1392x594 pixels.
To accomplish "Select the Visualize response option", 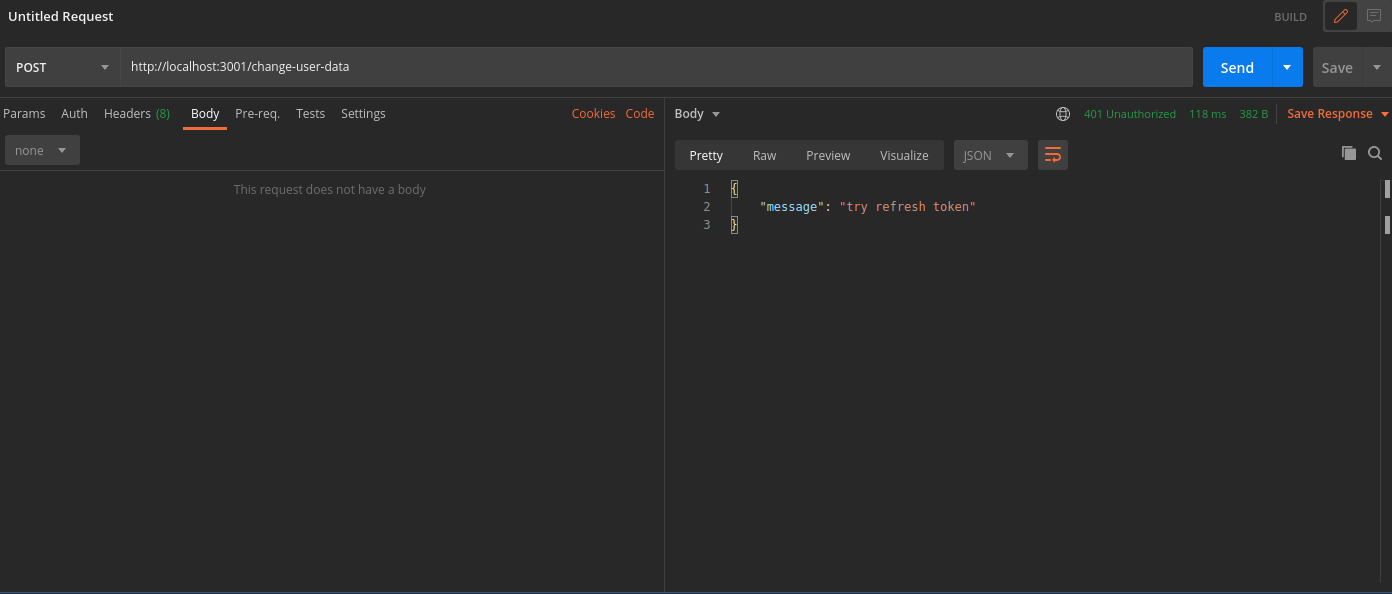I will click(904, 155).
